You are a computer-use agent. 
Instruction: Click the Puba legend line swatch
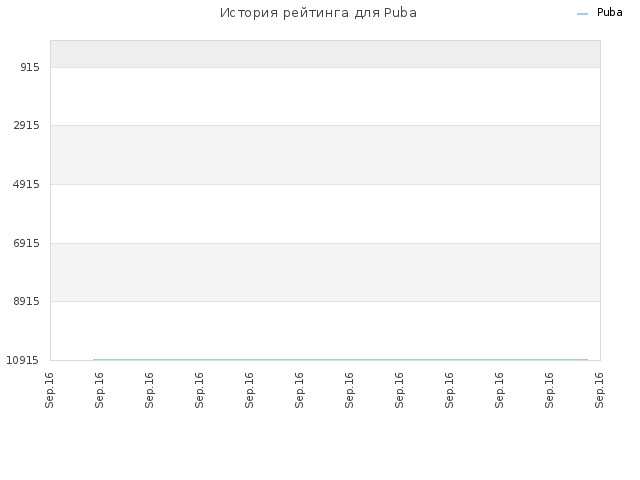[582, 14]
